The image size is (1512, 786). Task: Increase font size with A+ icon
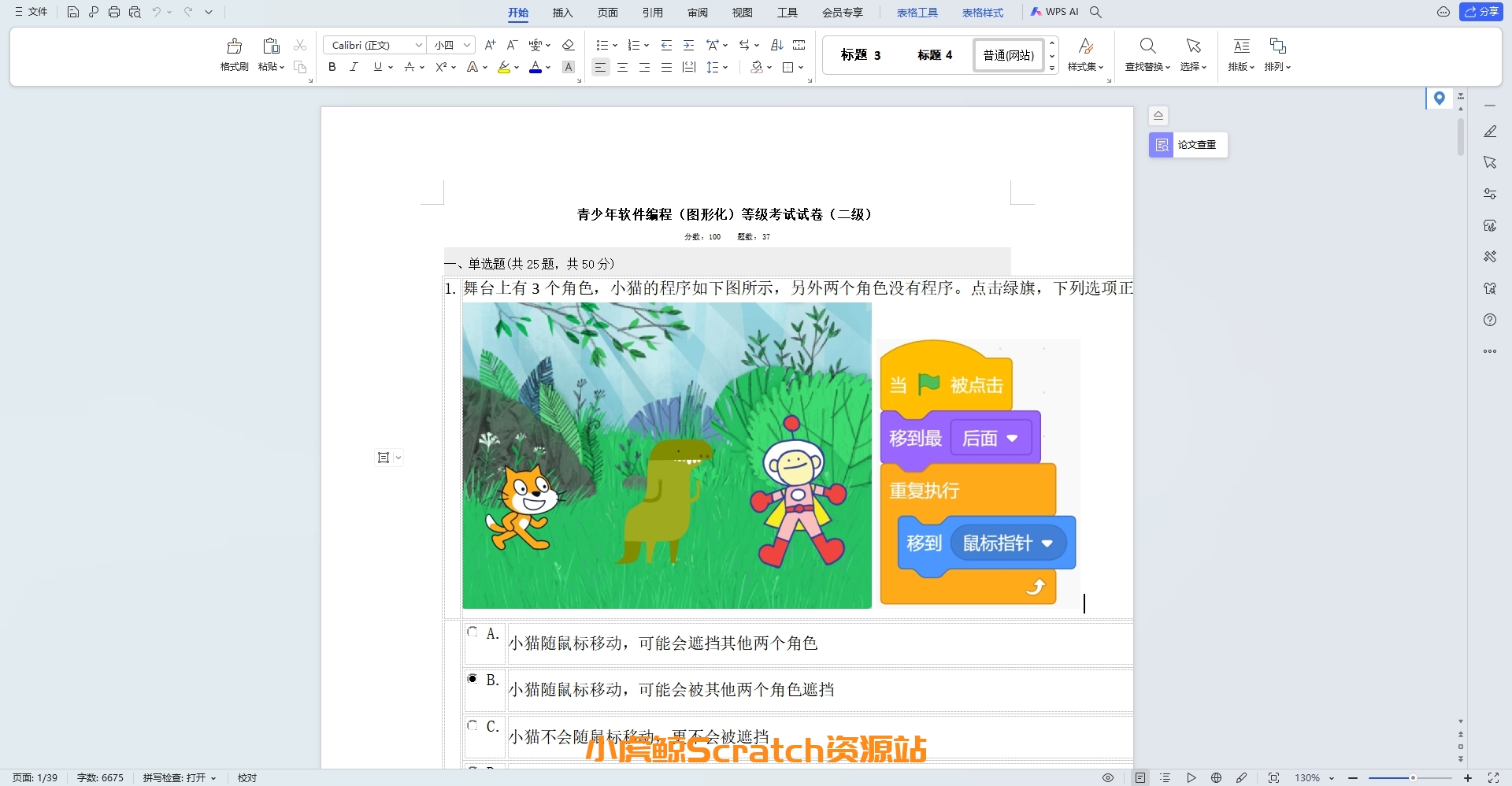tap(490, 45)
